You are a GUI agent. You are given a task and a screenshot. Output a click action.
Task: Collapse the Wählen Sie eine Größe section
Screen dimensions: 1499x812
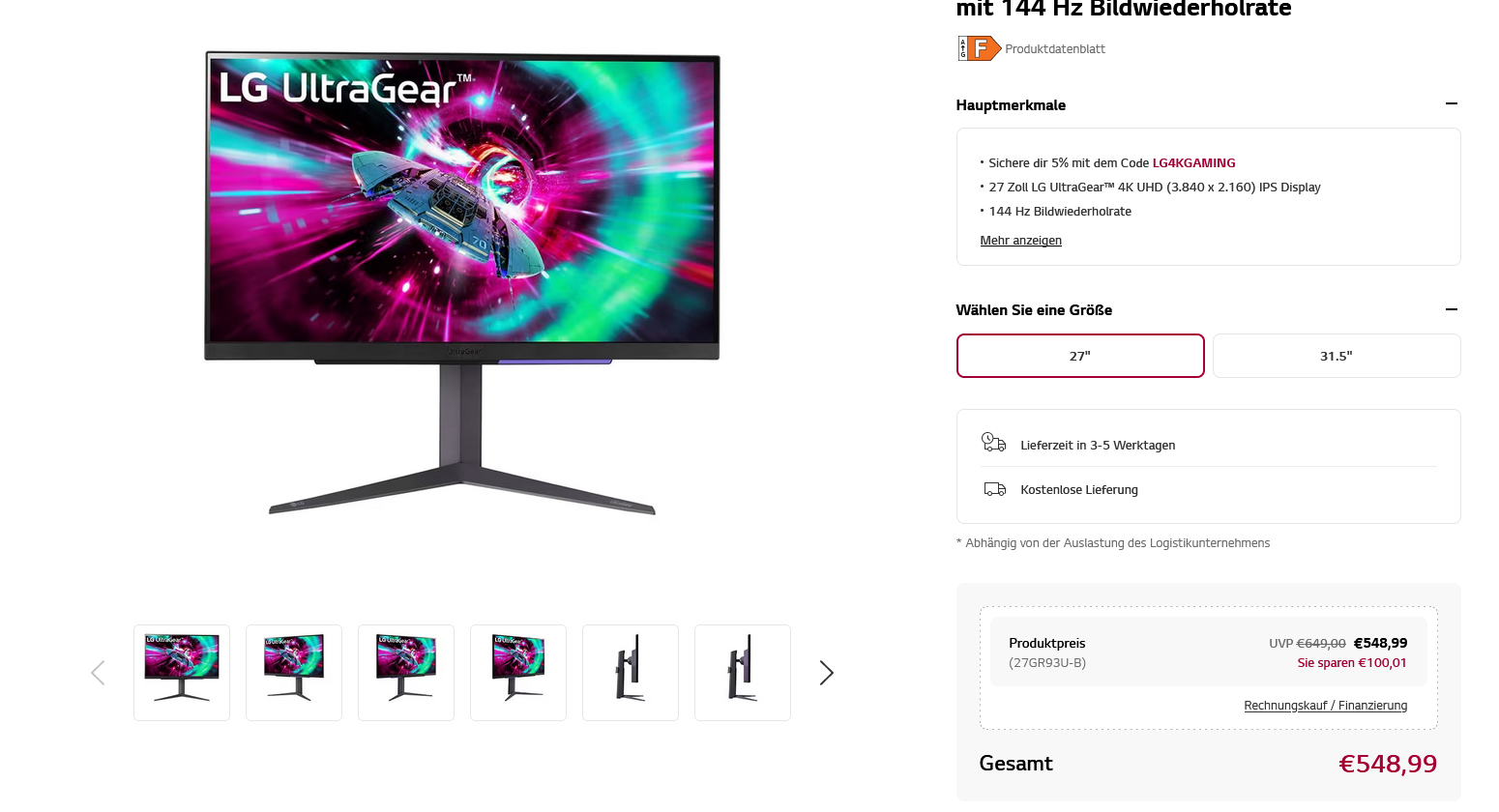point(1451,309)
